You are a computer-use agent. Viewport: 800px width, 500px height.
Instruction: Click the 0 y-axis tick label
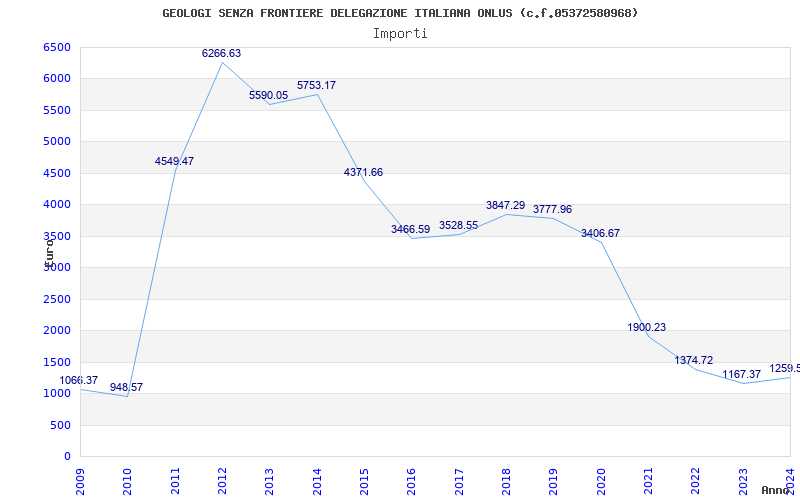[67, 457]
